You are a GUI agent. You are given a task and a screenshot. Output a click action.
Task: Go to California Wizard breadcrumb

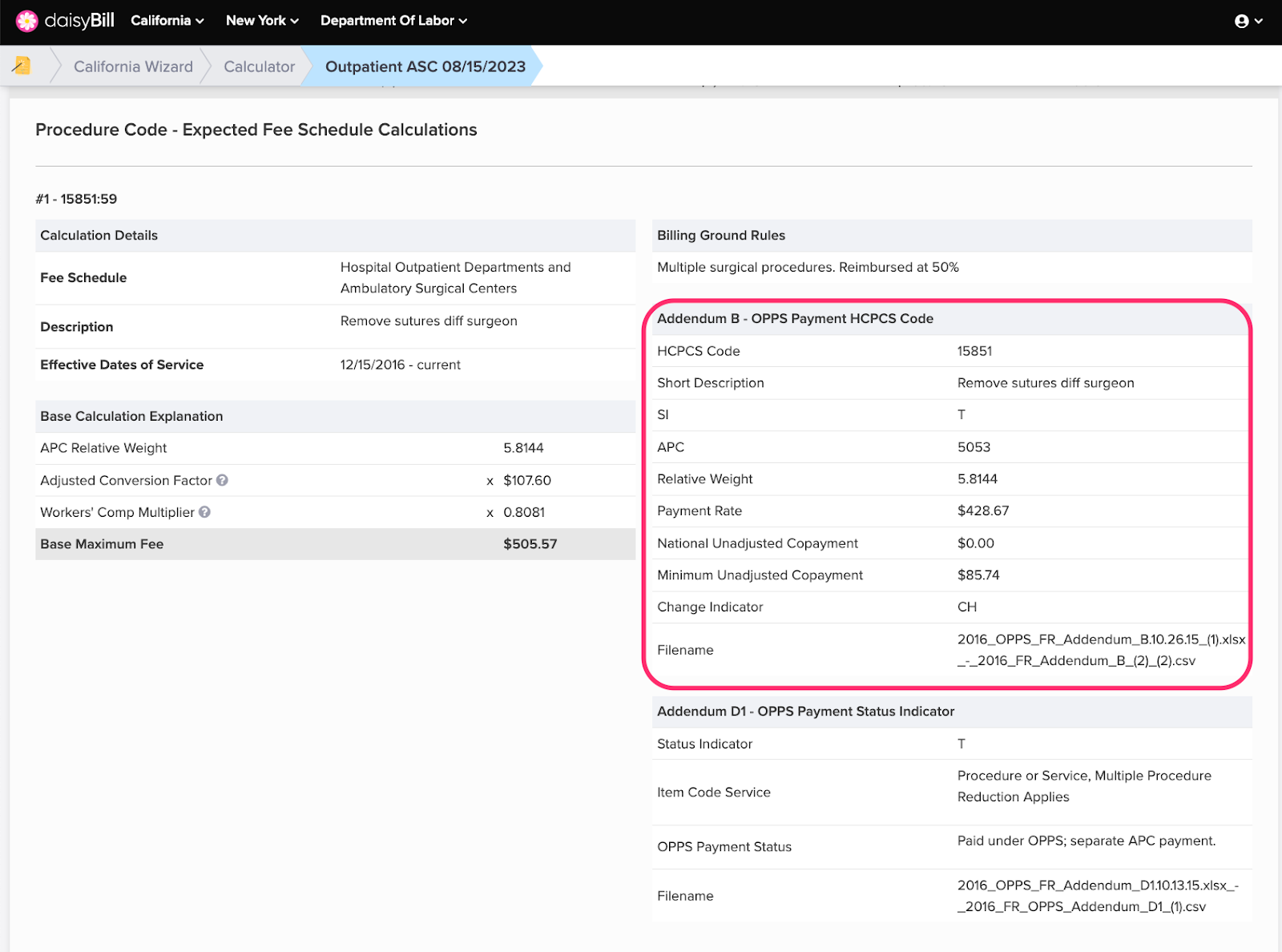133,67
